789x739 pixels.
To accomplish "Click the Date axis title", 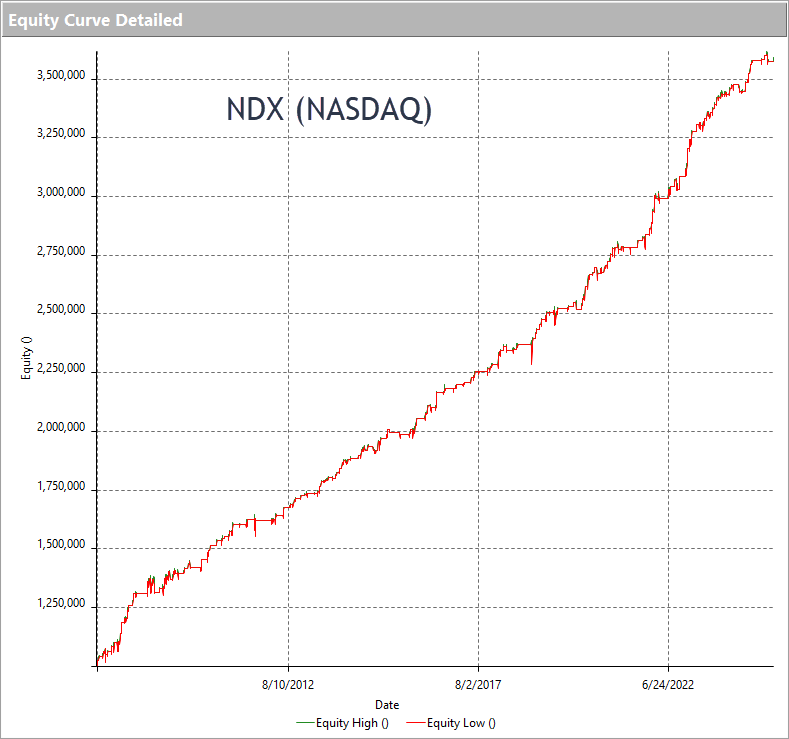I will [387, 704].
